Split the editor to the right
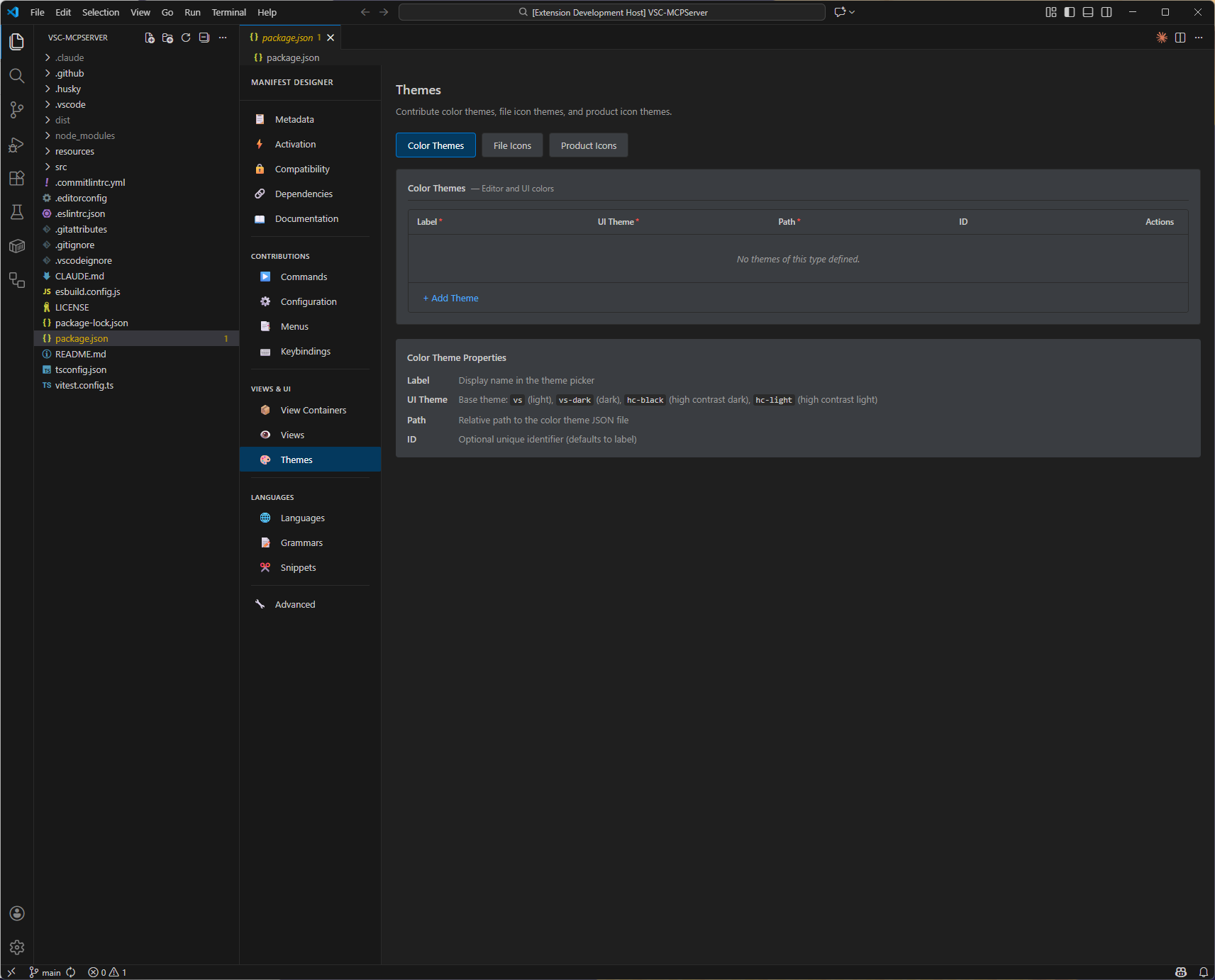1215x980 pixels. 1180,38
